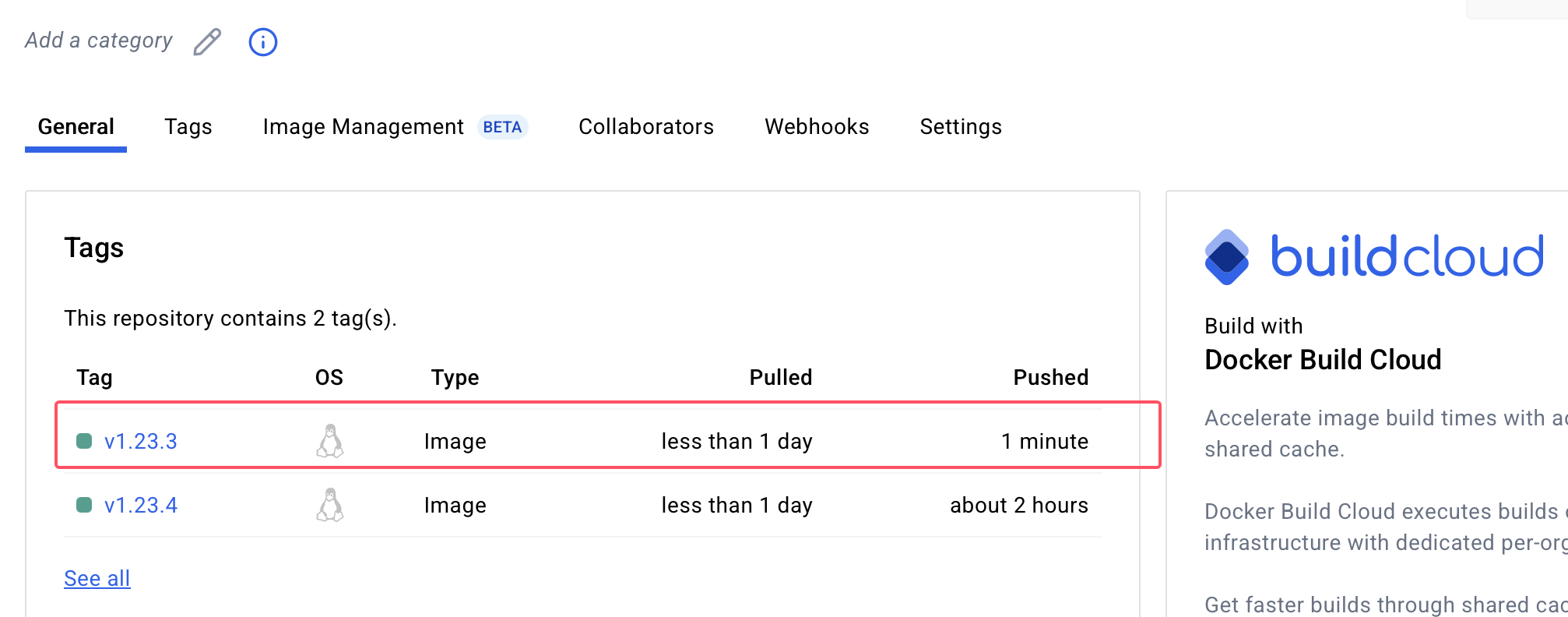The image size is (1568, 617).
Task: Click the Docker Build Cloud heading
Action: click(x=1323, y=360)
